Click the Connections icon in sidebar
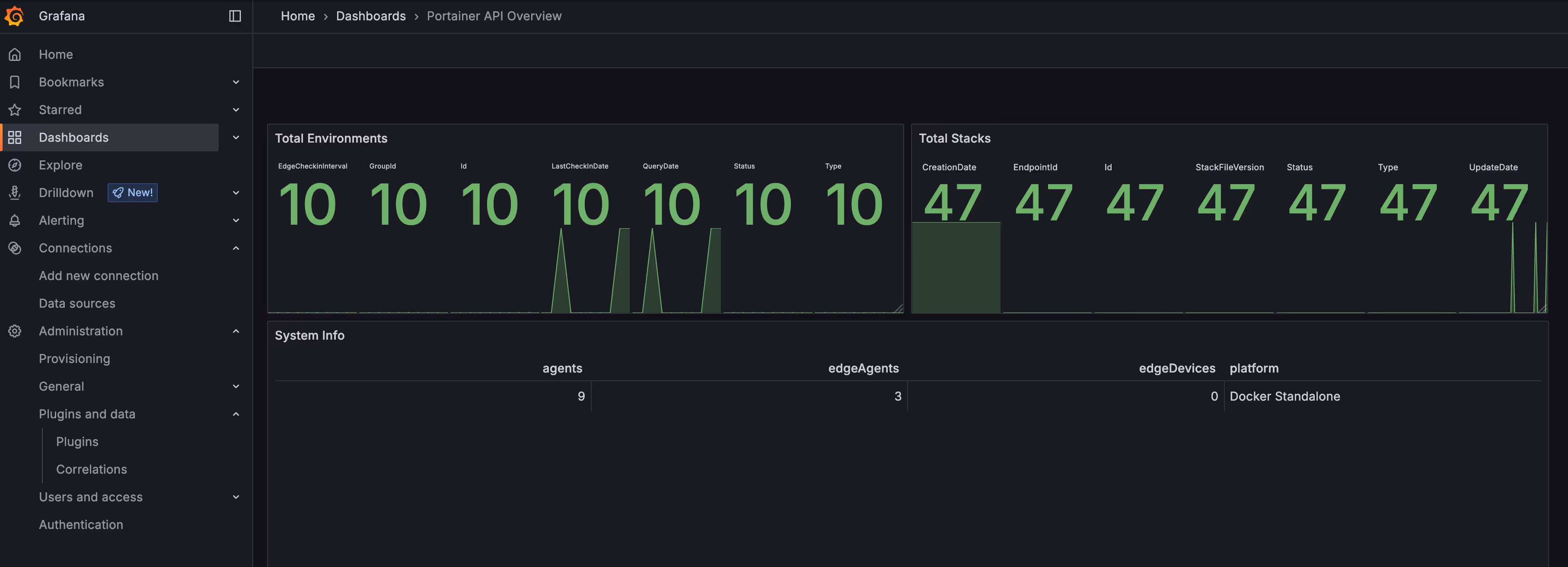 pos(15,248)
